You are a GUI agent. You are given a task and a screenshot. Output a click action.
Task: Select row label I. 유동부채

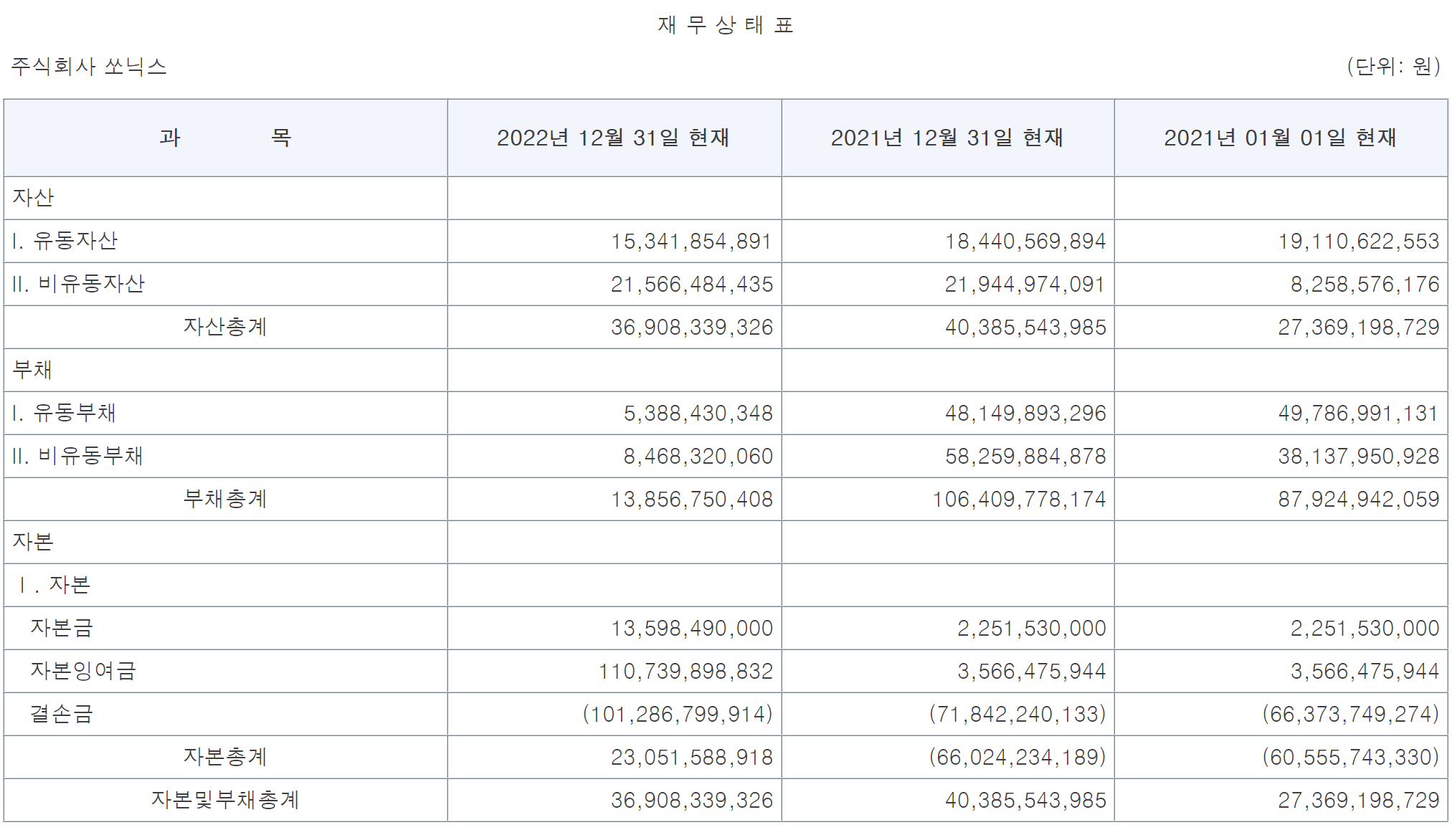click(65, 413)
